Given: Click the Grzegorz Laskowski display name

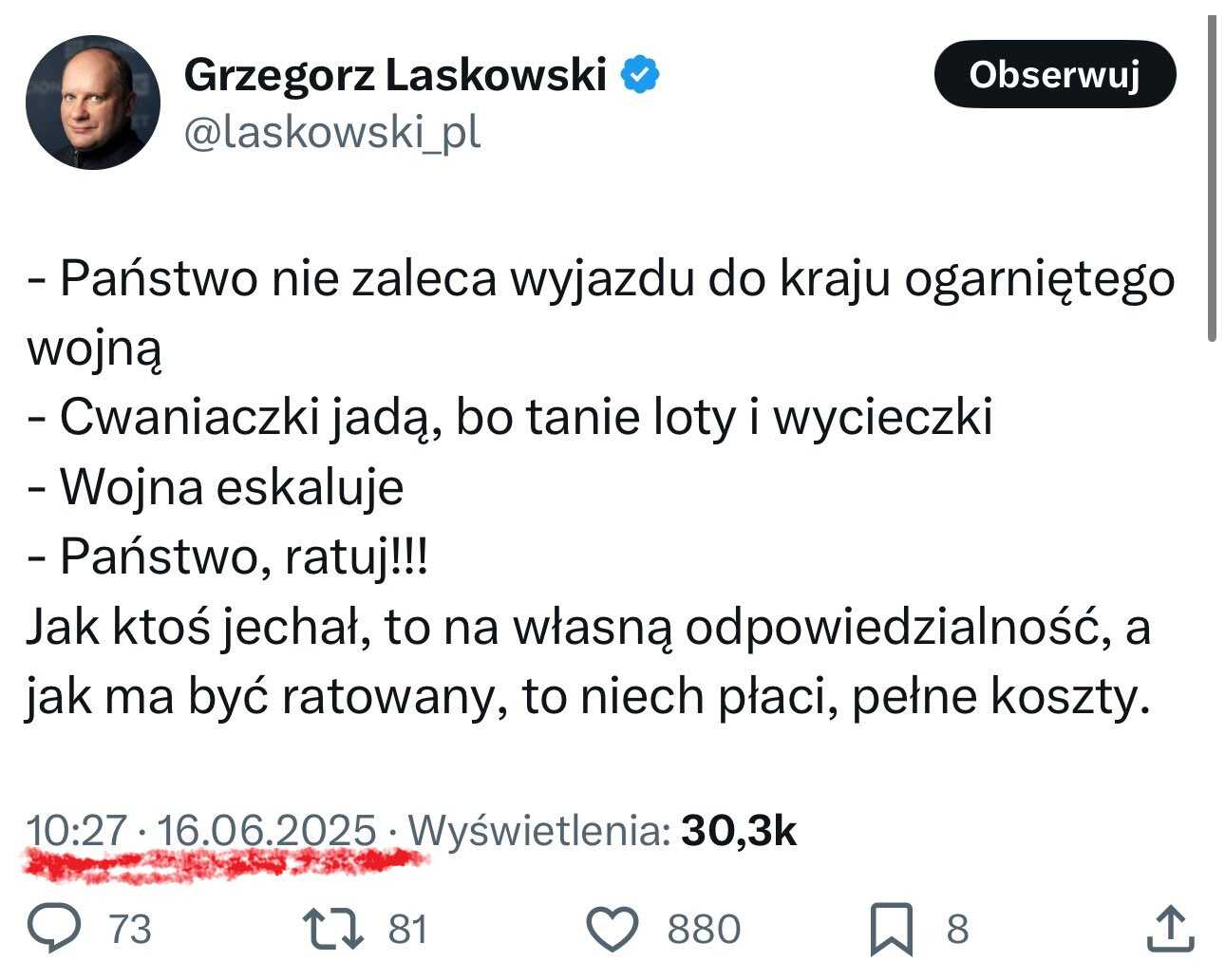Looking at the screenshot, I should pyautogui.click(x=395, y=74).
